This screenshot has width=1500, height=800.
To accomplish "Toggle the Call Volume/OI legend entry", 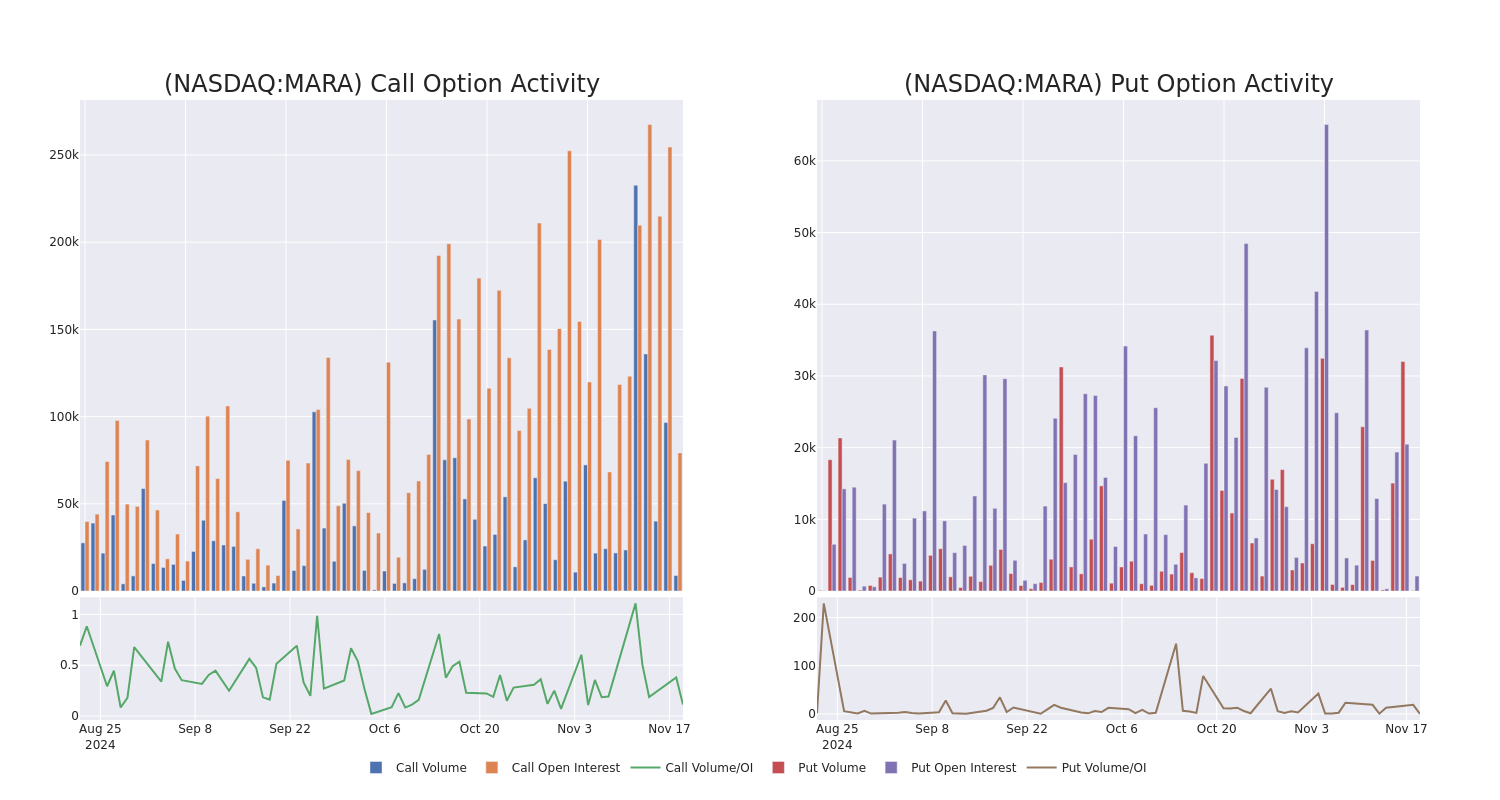I will (692, 768).
